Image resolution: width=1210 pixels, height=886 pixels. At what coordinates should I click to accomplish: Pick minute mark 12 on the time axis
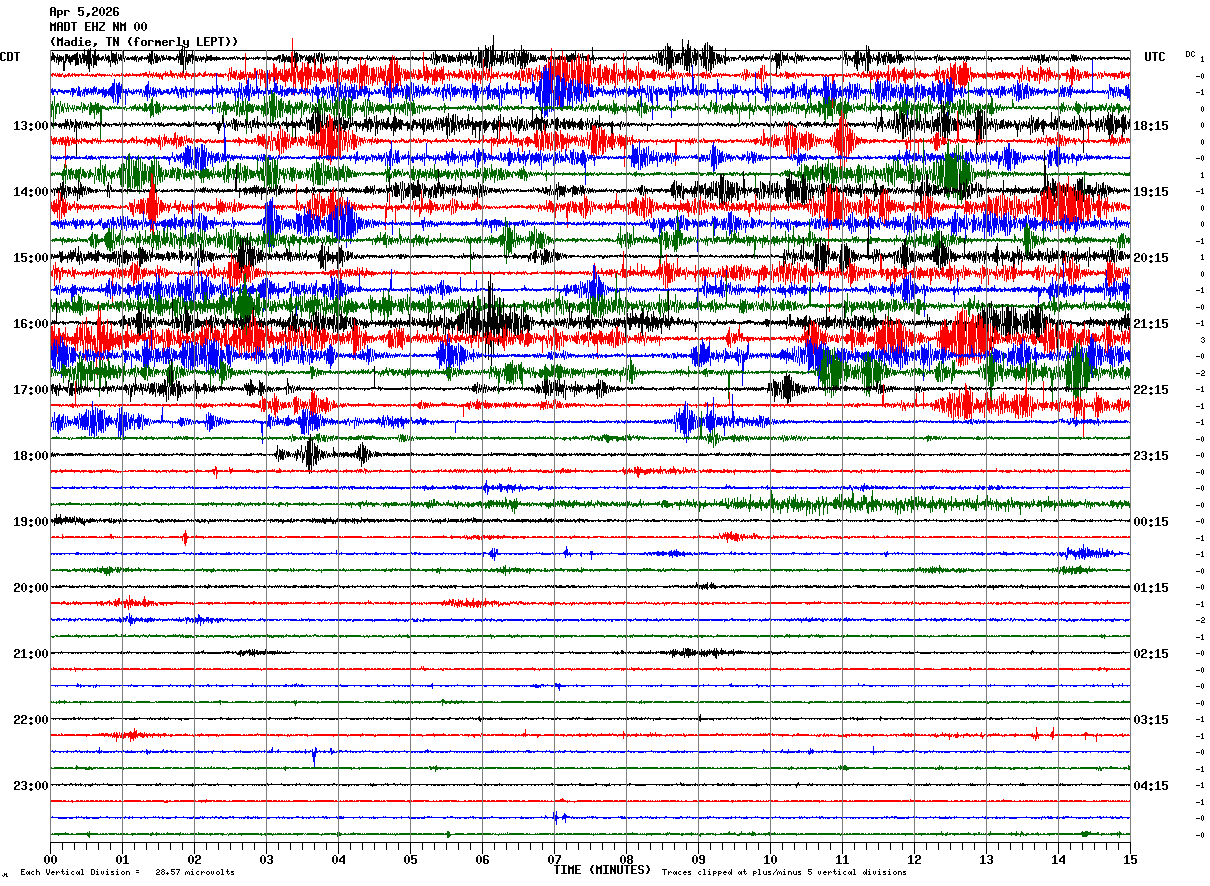pos(914,859)
